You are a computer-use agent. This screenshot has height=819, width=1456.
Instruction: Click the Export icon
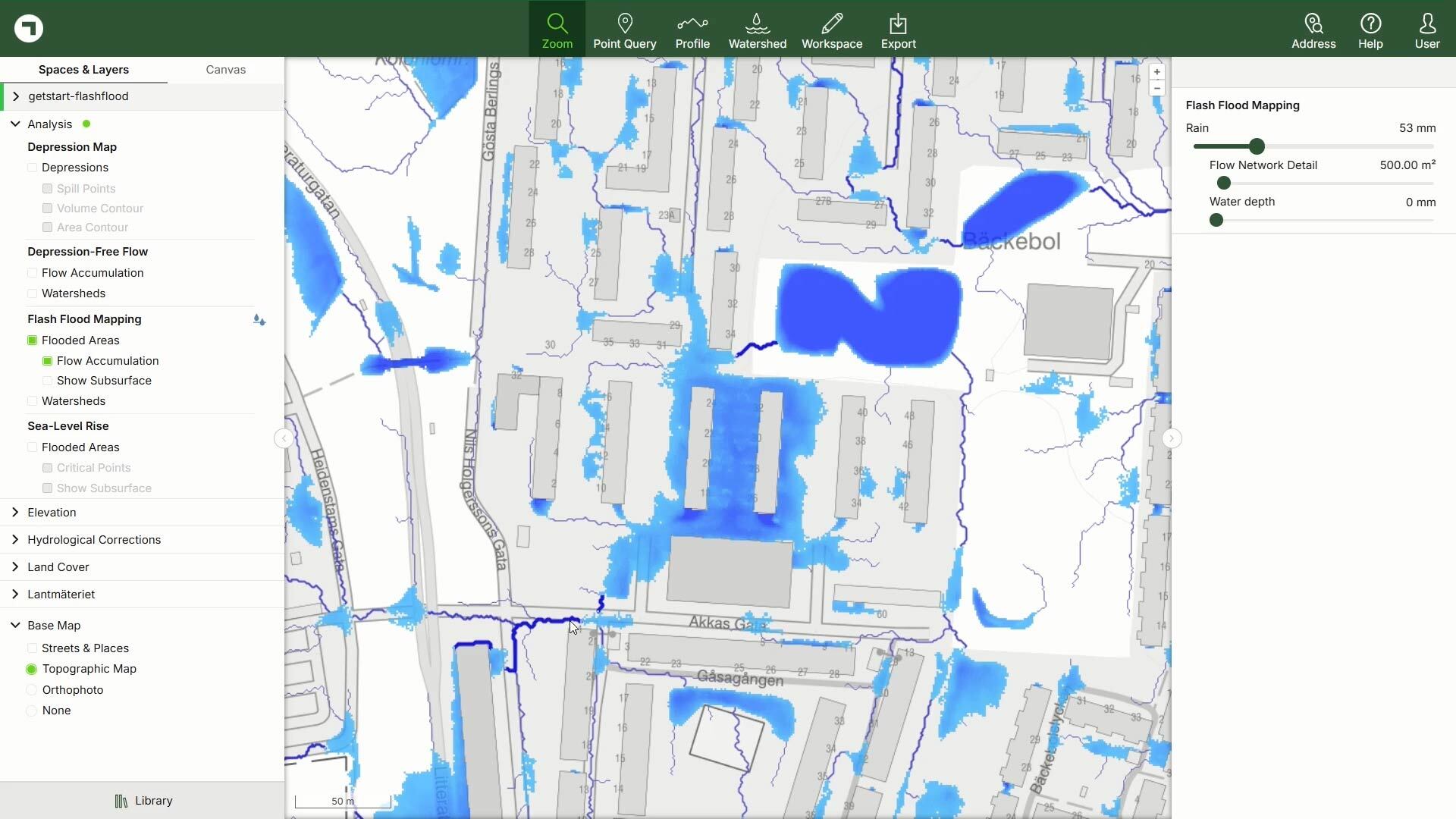tap(898, 30)
